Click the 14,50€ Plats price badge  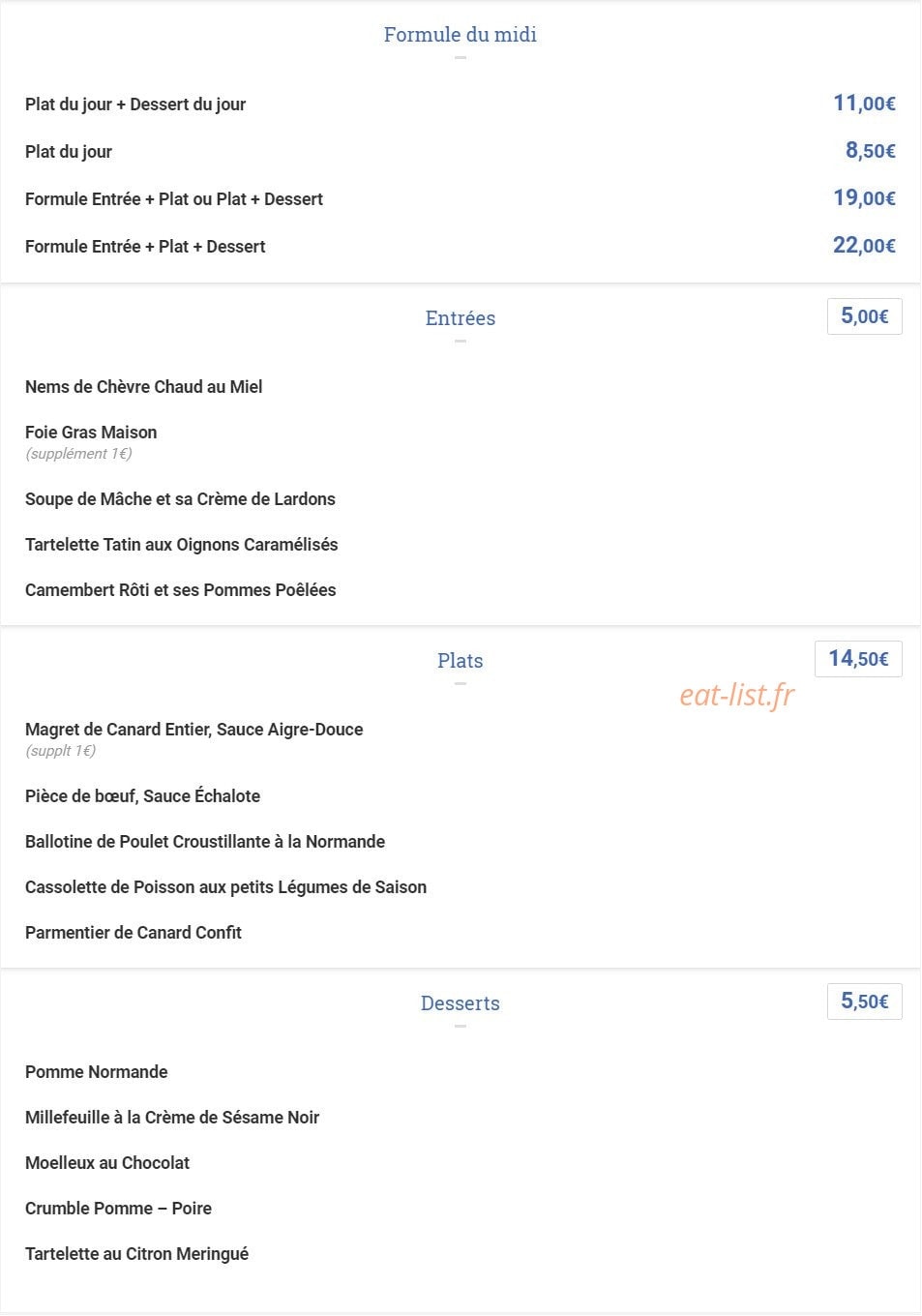[859, 659]
